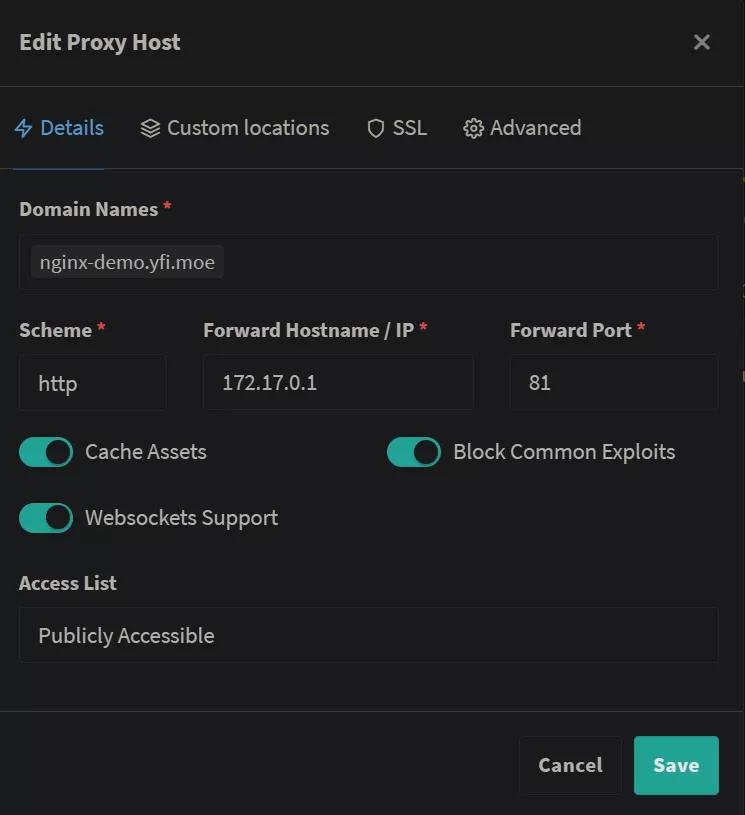The width and height of the screenshot is (745, 815).
Task: Open the SSL tab
Action: point(397,128)
